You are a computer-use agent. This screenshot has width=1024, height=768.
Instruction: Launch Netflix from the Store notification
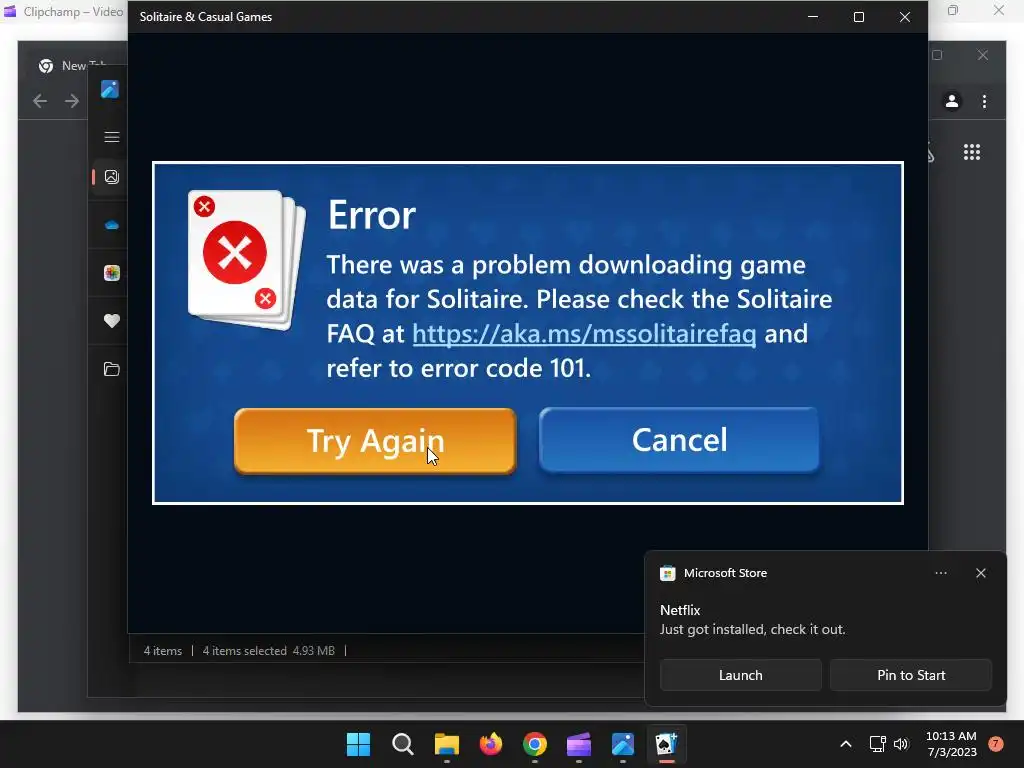[741, 675]
